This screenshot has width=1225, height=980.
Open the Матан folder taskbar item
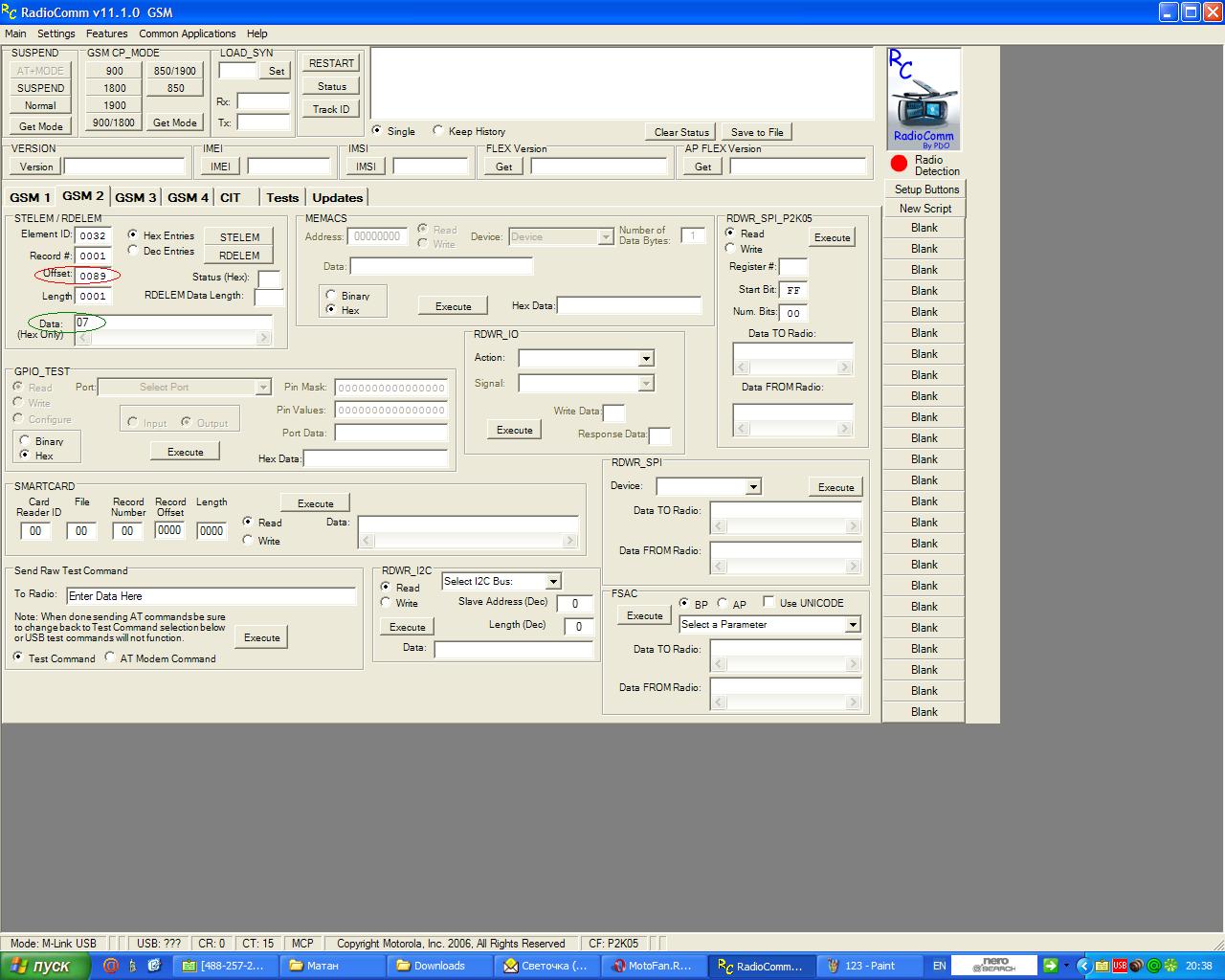point(331,966)
